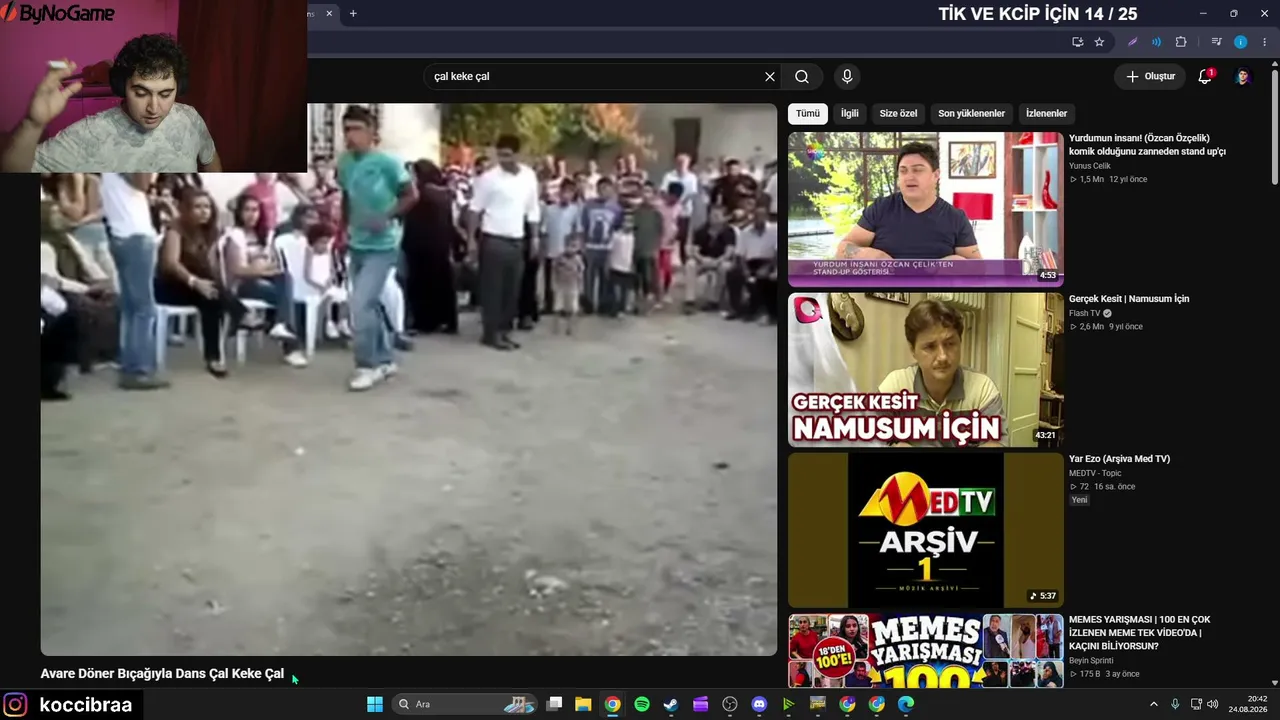
Task: Open the Gerçek Kesit Namusum İçin thumbnail
Action: 926,370
